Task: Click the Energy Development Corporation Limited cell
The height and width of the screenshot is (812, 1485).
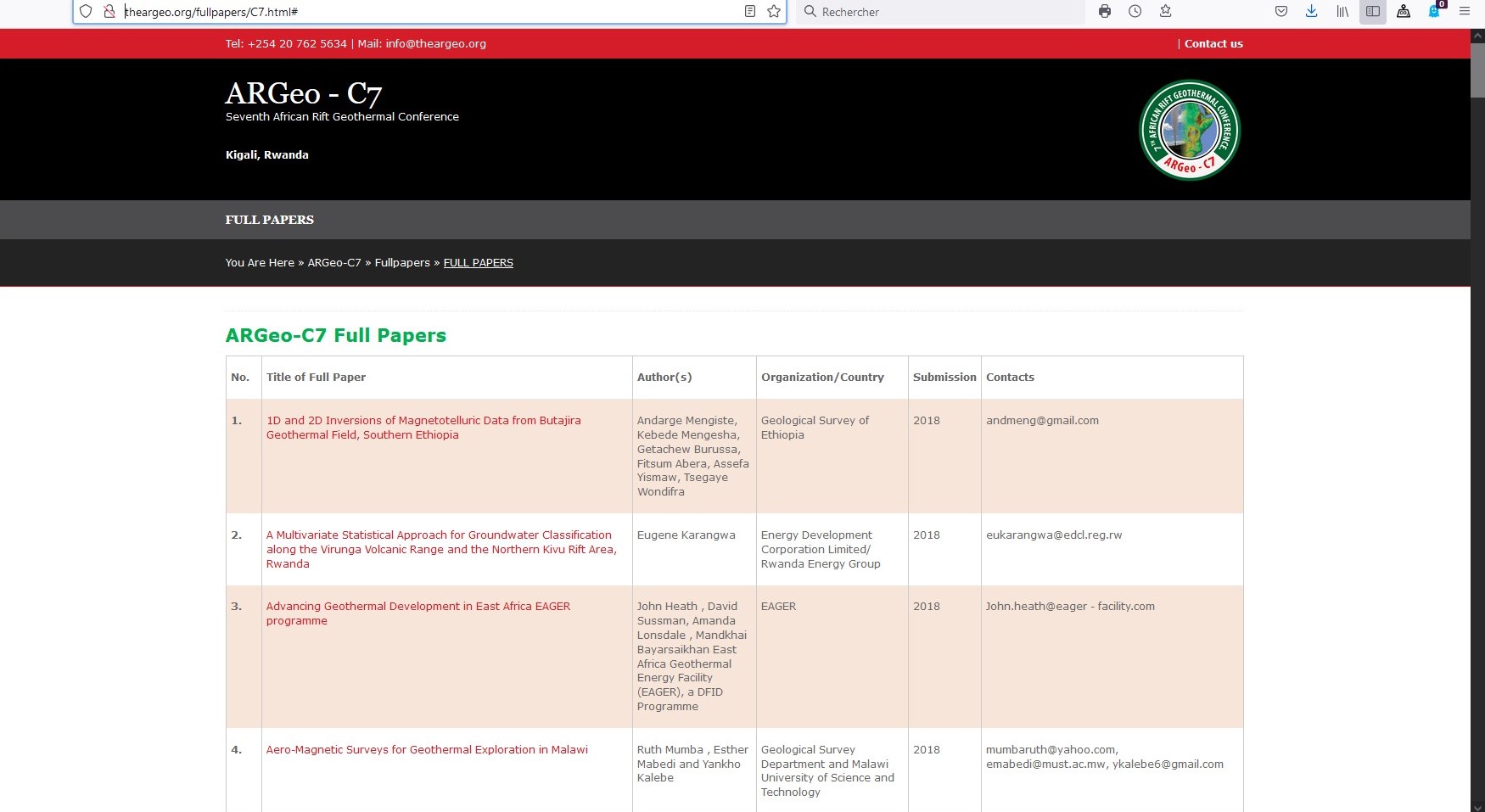Action: (821, 549)
